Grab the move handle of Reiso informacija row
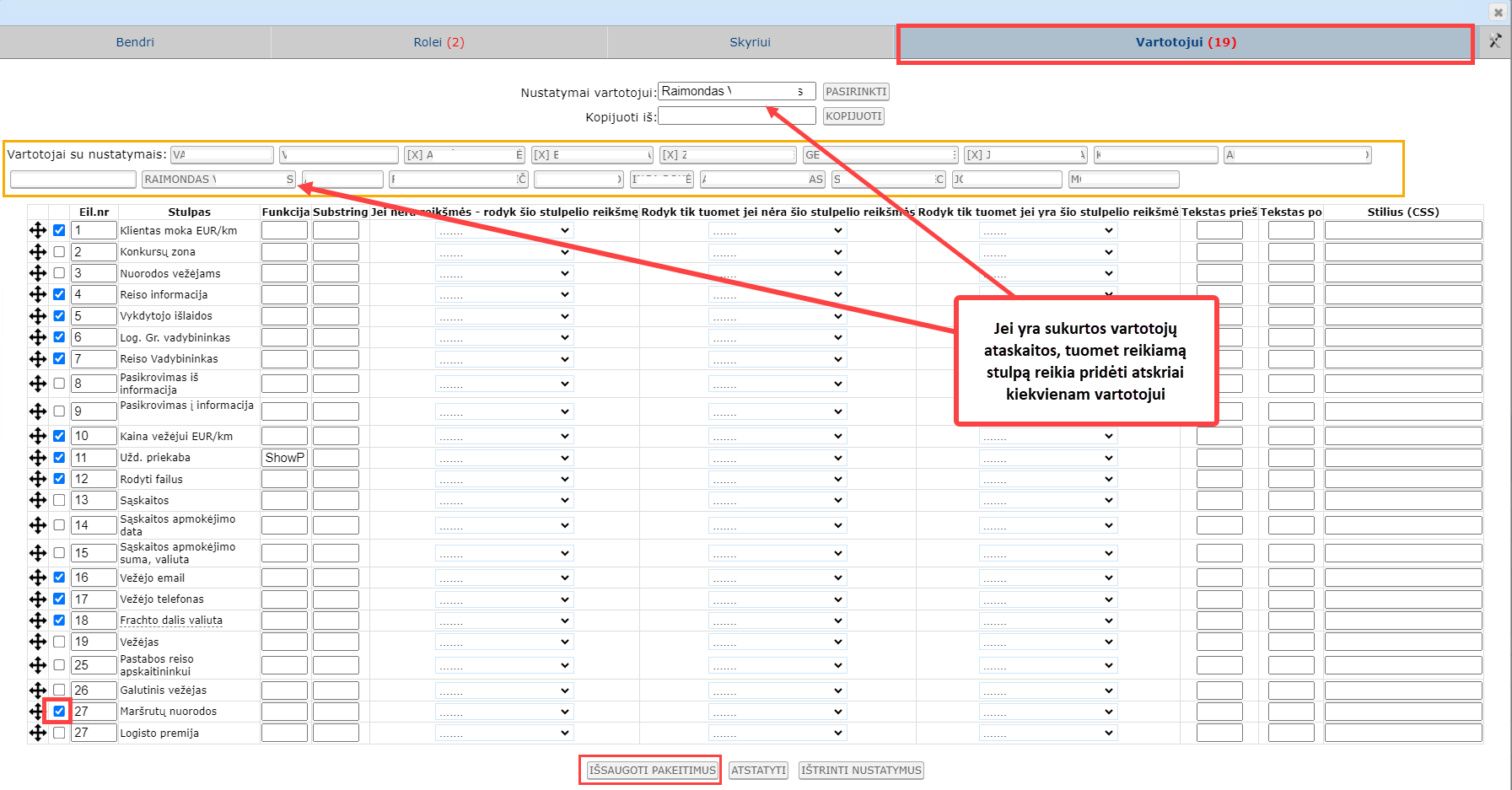This screenshot has width=1512, height=790. [38, 294]
